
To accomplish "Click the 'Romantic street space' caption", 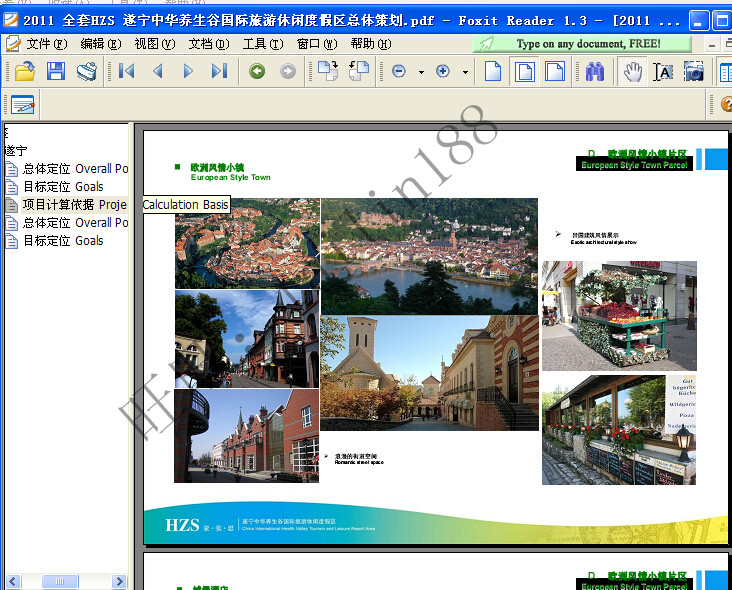I will [x=359, y=462].
